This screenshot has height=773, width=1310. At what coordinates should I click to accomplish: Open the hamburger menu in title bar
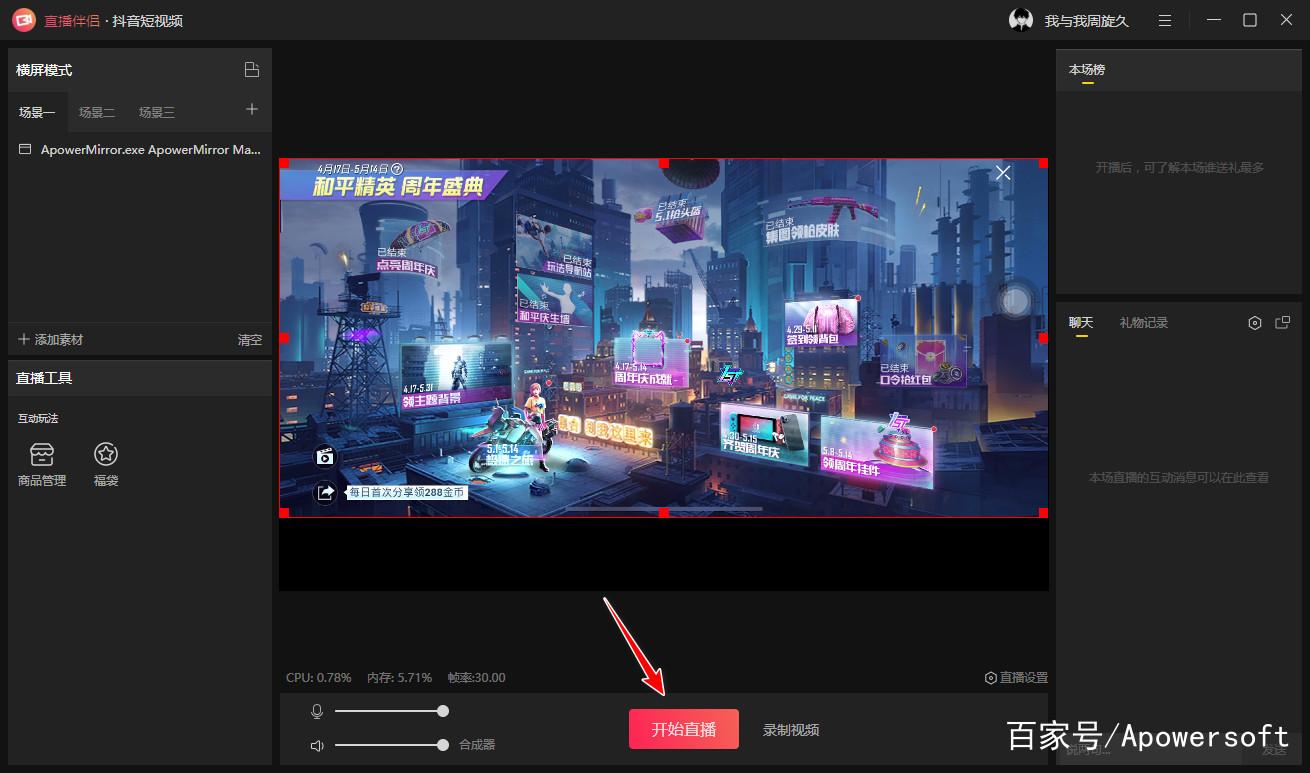click(1165, 20)
